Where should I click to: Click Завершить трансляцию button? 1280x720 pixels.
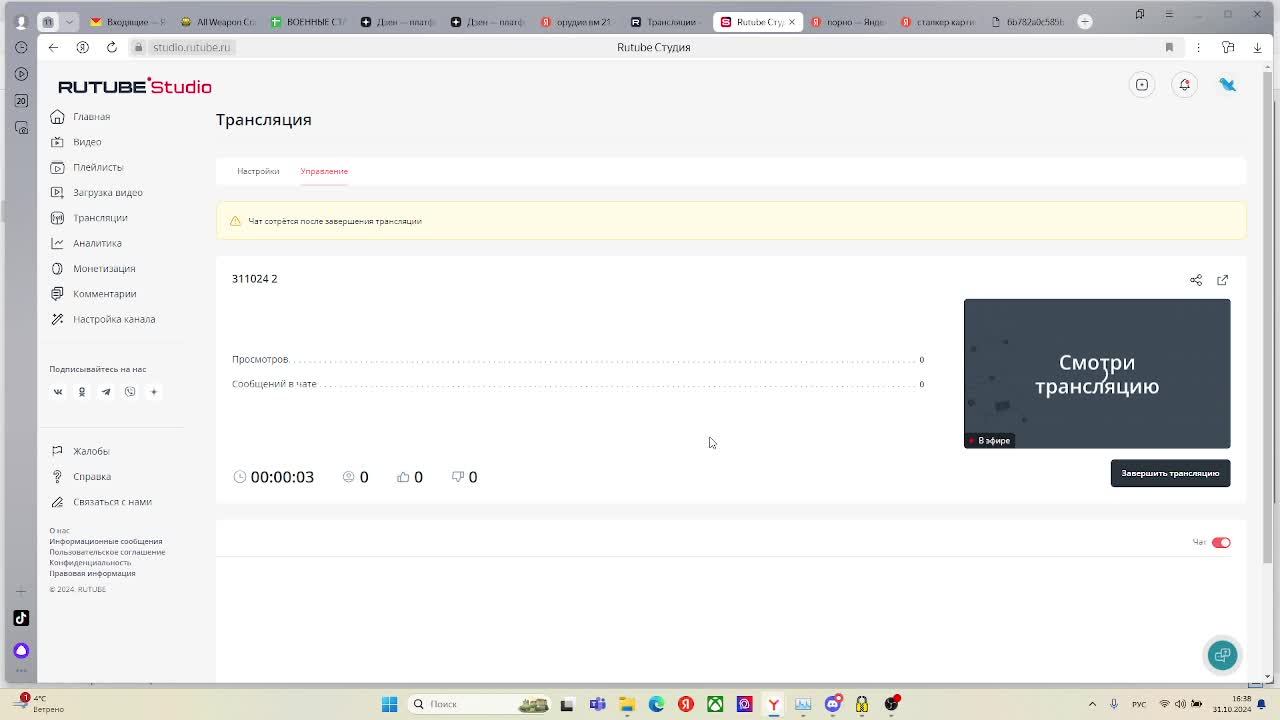tap(1170, 473)
